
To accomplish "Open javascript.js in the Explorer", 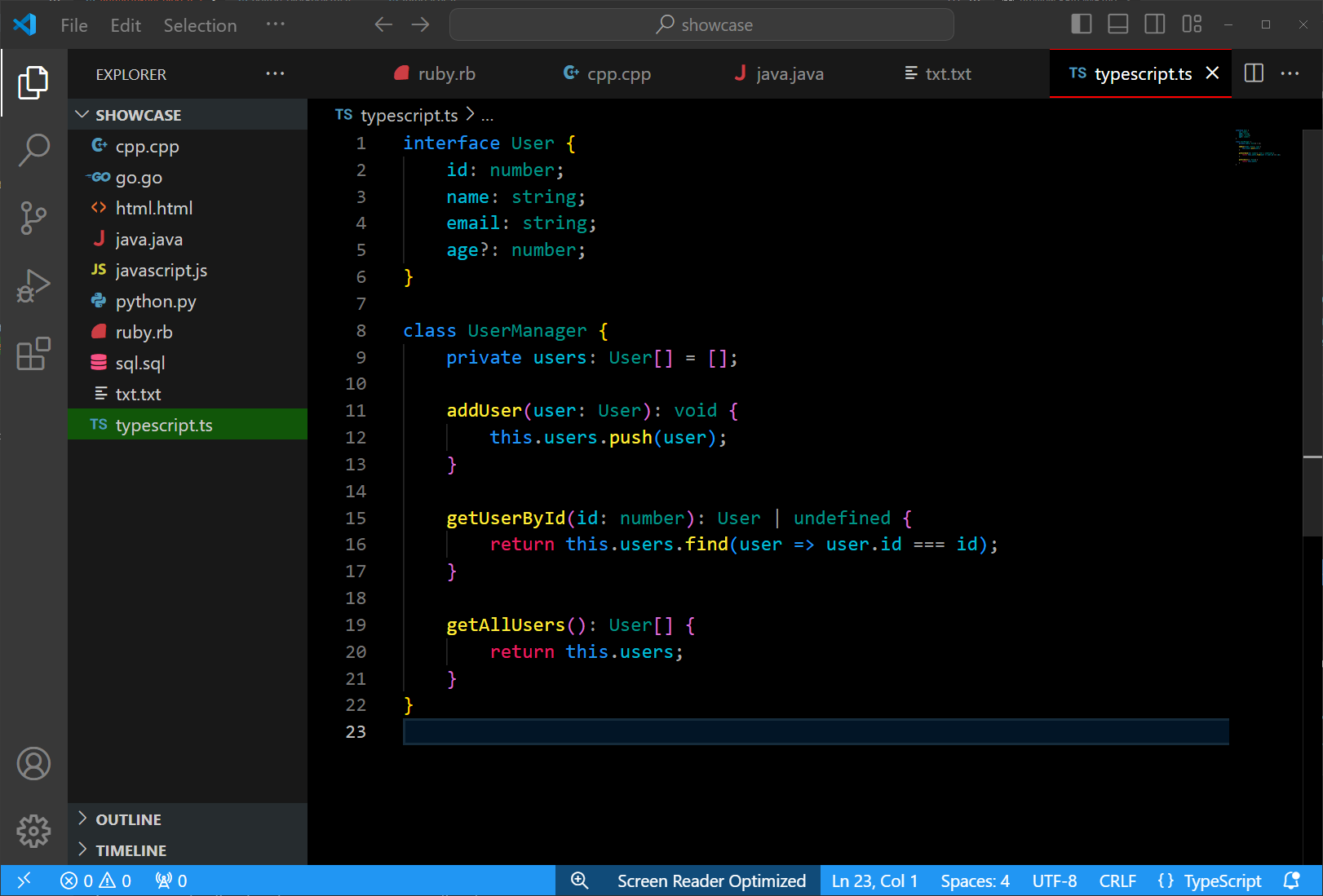I will [188, 270].
